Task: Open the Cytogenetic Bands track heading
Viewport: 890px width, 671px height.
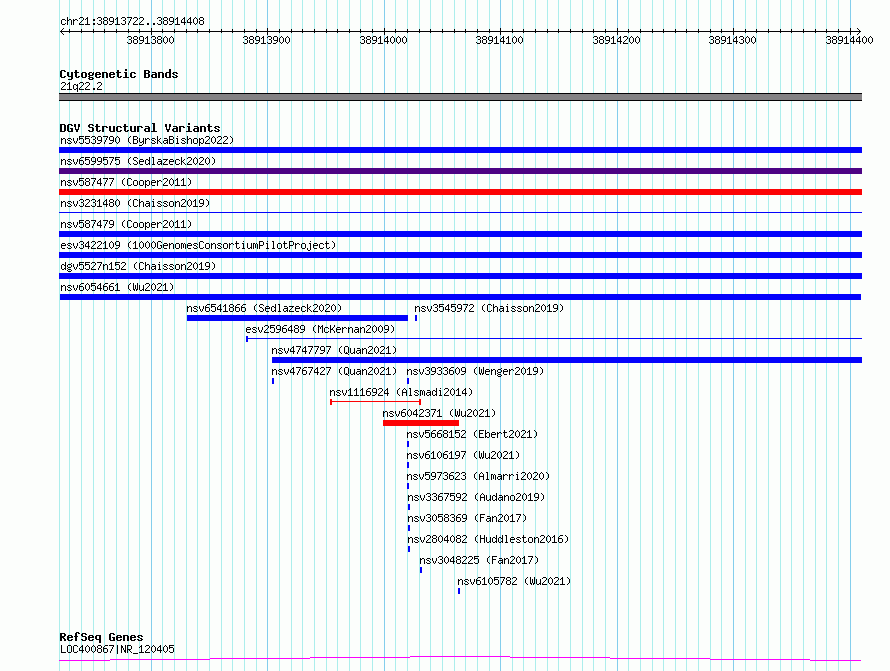Action: pyautogui.click(x=119, y=74)
